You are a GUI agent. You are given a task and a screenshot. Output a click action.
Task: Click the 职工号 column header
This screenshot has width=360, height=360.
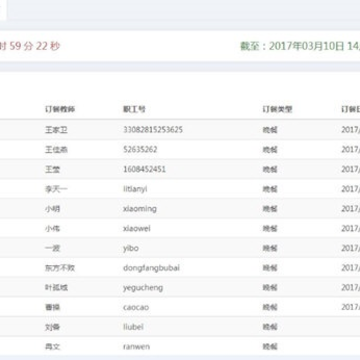coord(134,109)
